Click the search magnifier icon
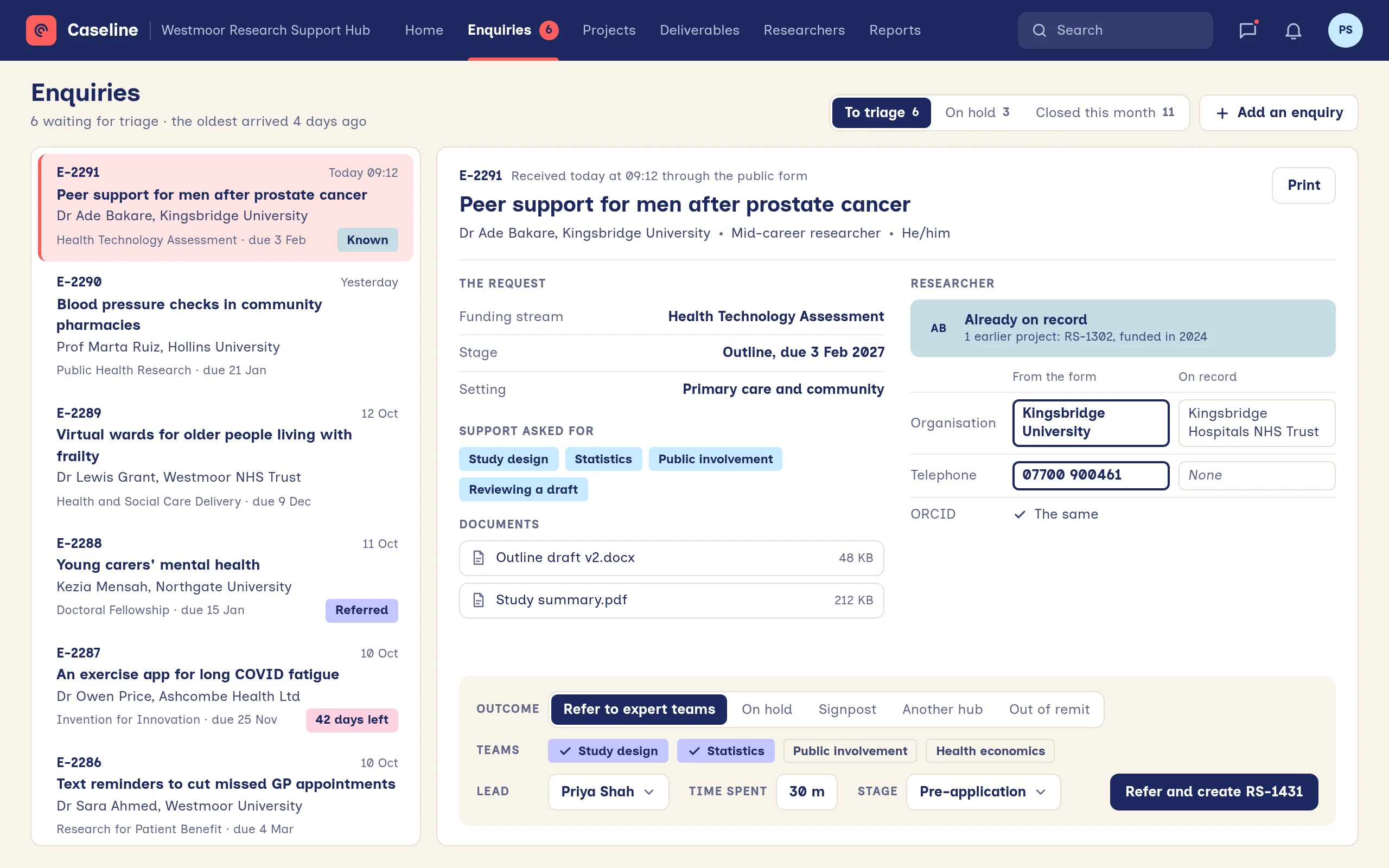The height and width of the screenshot is (868, 1389). 1039,30
